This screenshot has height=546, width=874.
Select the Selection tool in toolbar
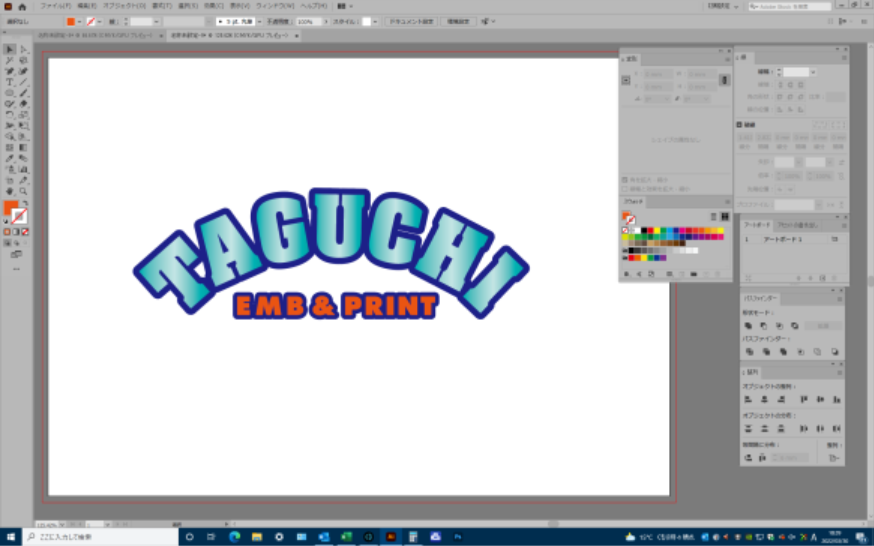(x=9, y=50)
